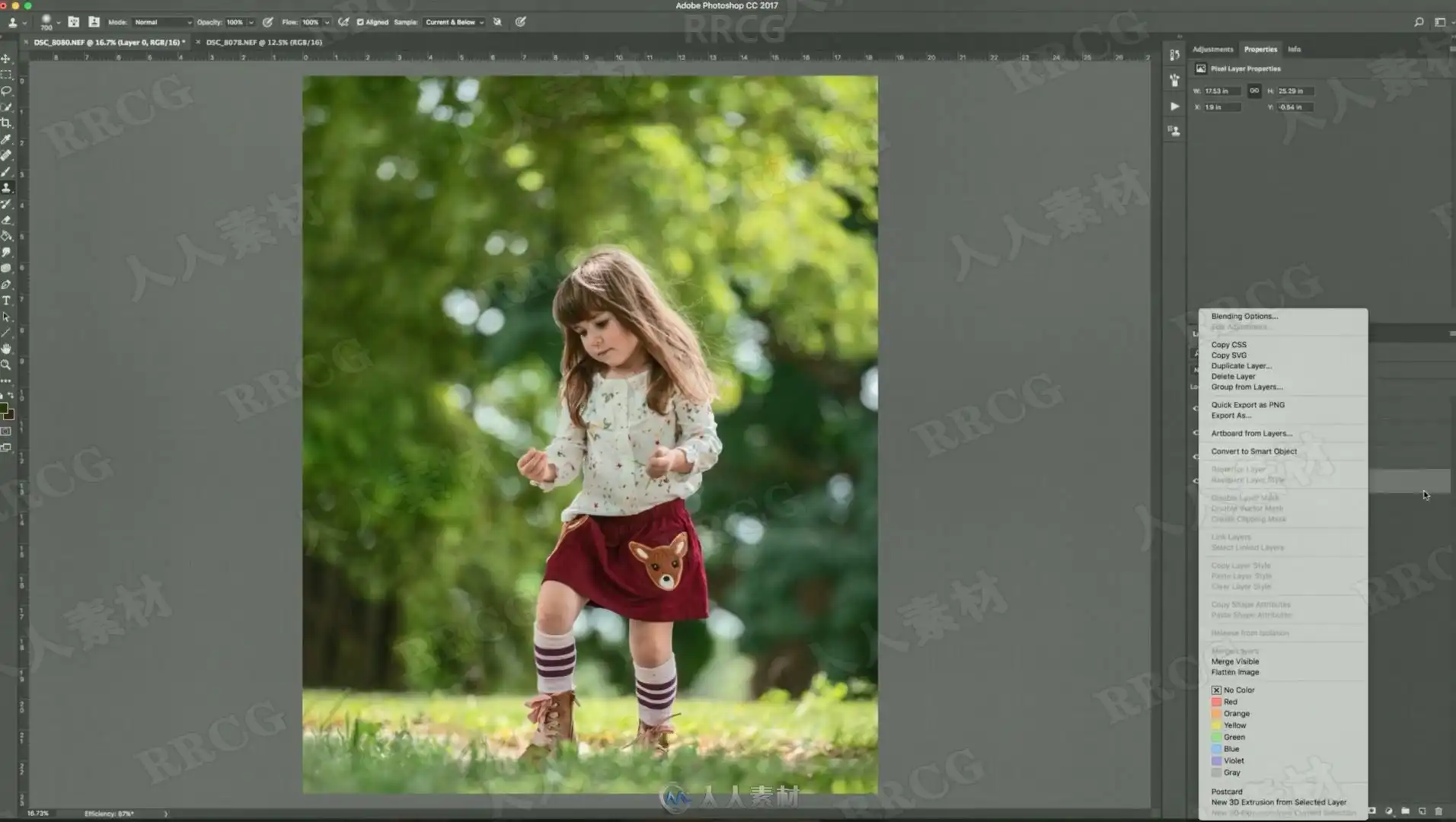
Task: Toggle link width and height proportions
Action: (1253, 91)
